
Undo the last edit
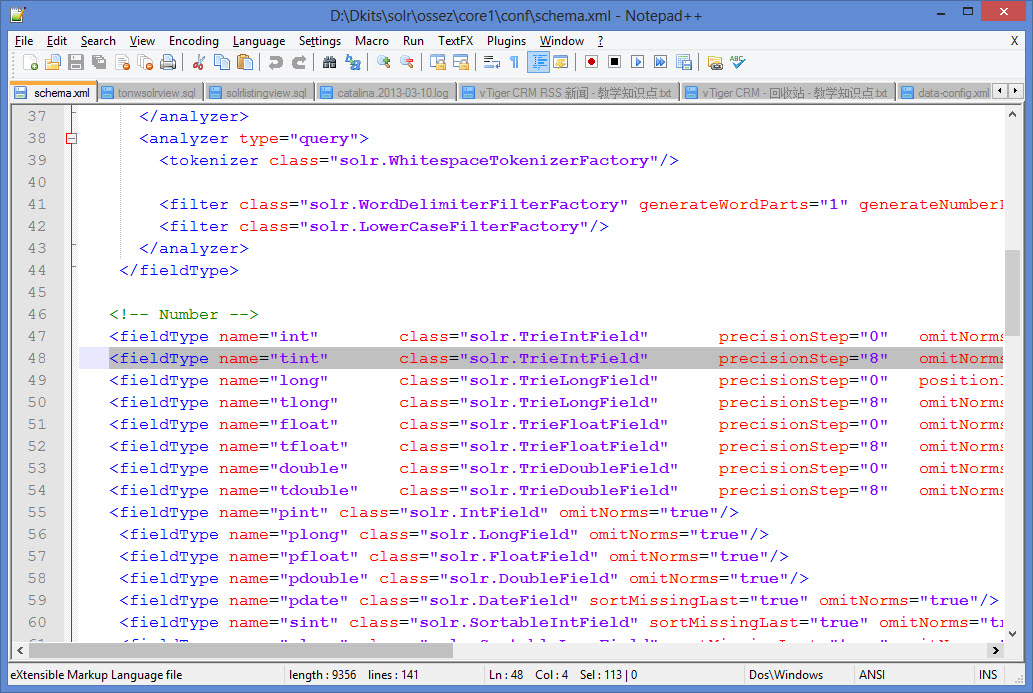coord(275,63)
